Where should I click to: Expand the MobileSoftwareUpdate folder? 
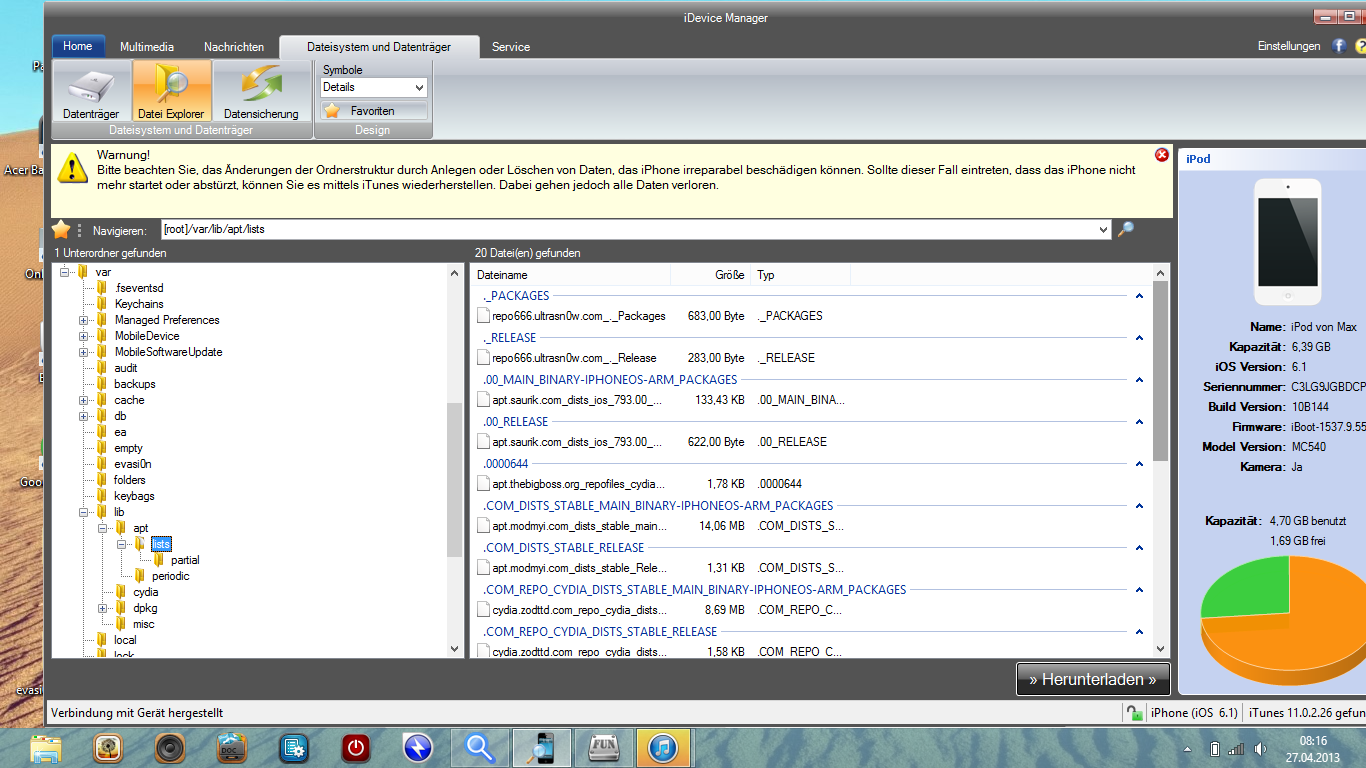point(84,352)
